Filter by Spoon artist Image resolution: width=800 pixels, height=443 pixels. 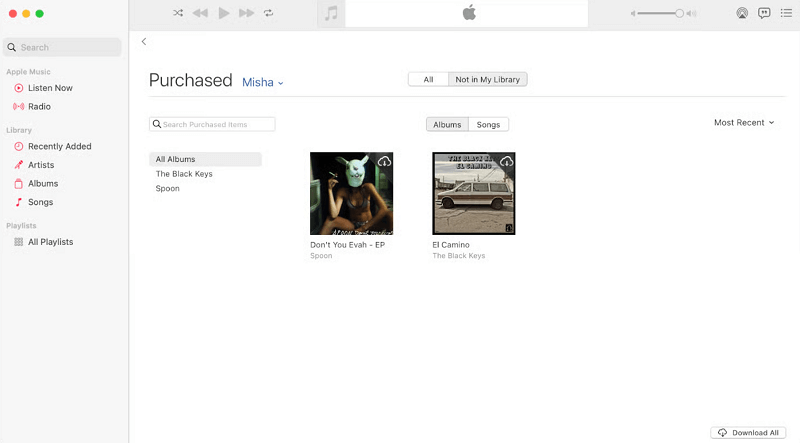click(x=167, y=188)
